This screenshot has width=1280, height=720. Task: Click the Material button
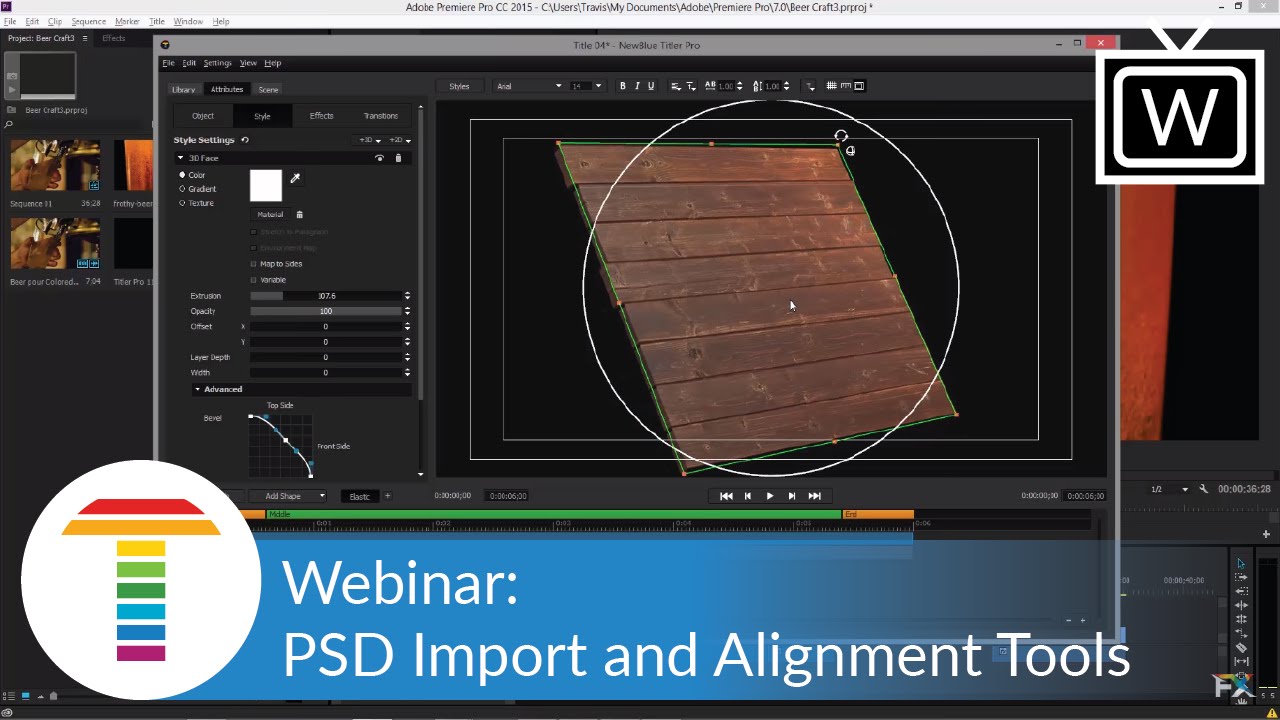pos(270,214)
